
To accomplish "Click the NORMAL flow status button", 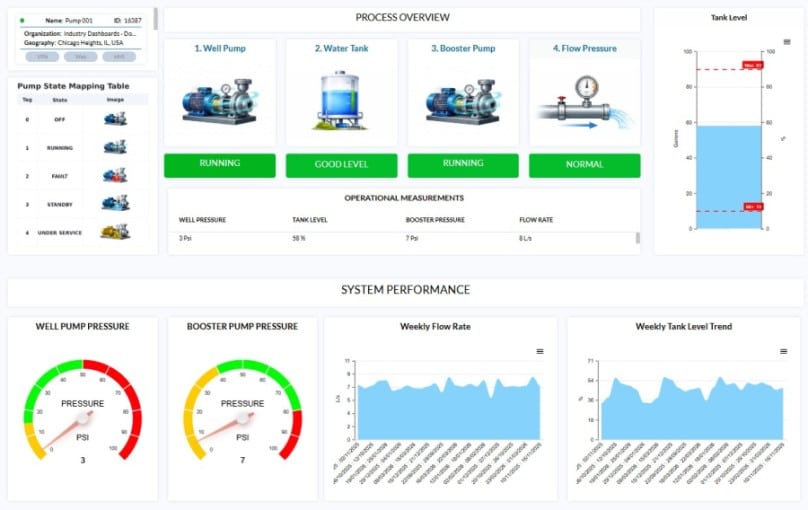I will pyautogui.click(x=585, y=165).
